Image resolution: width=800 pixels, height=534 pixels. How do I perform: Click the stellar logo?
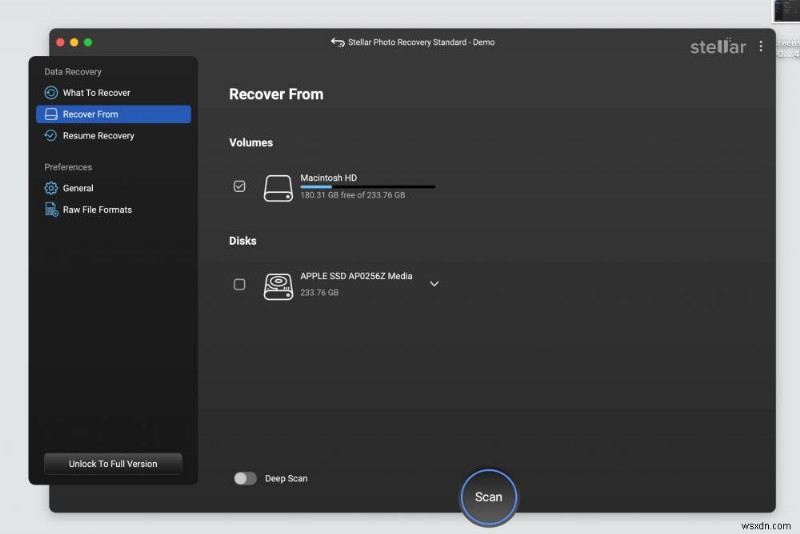[x=718, y=46]
